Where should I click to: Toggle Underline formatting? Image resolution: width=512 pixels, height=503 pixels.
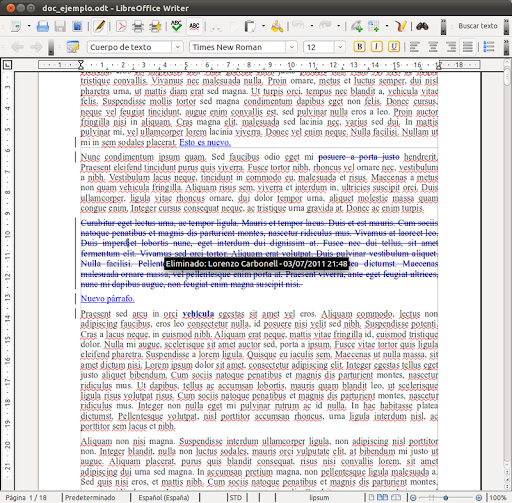tap(394, 47)
